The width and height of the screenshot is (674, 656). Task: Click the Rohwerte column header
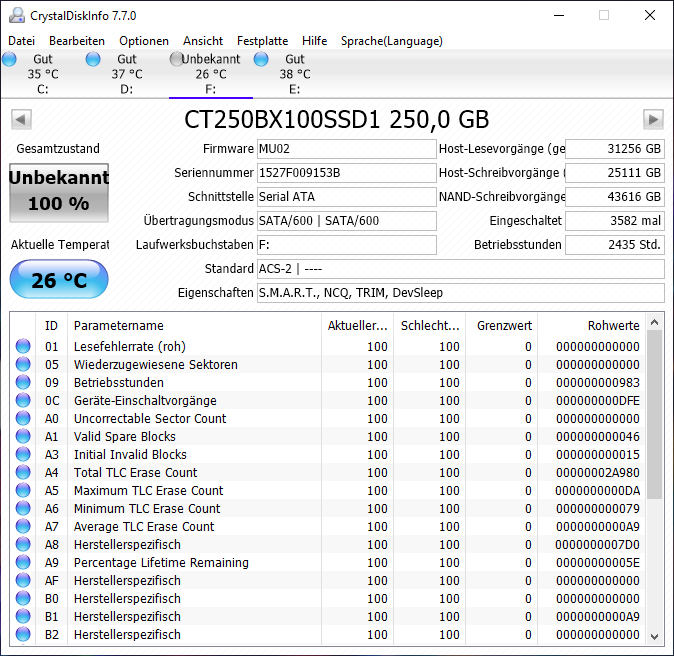(591, 325)
